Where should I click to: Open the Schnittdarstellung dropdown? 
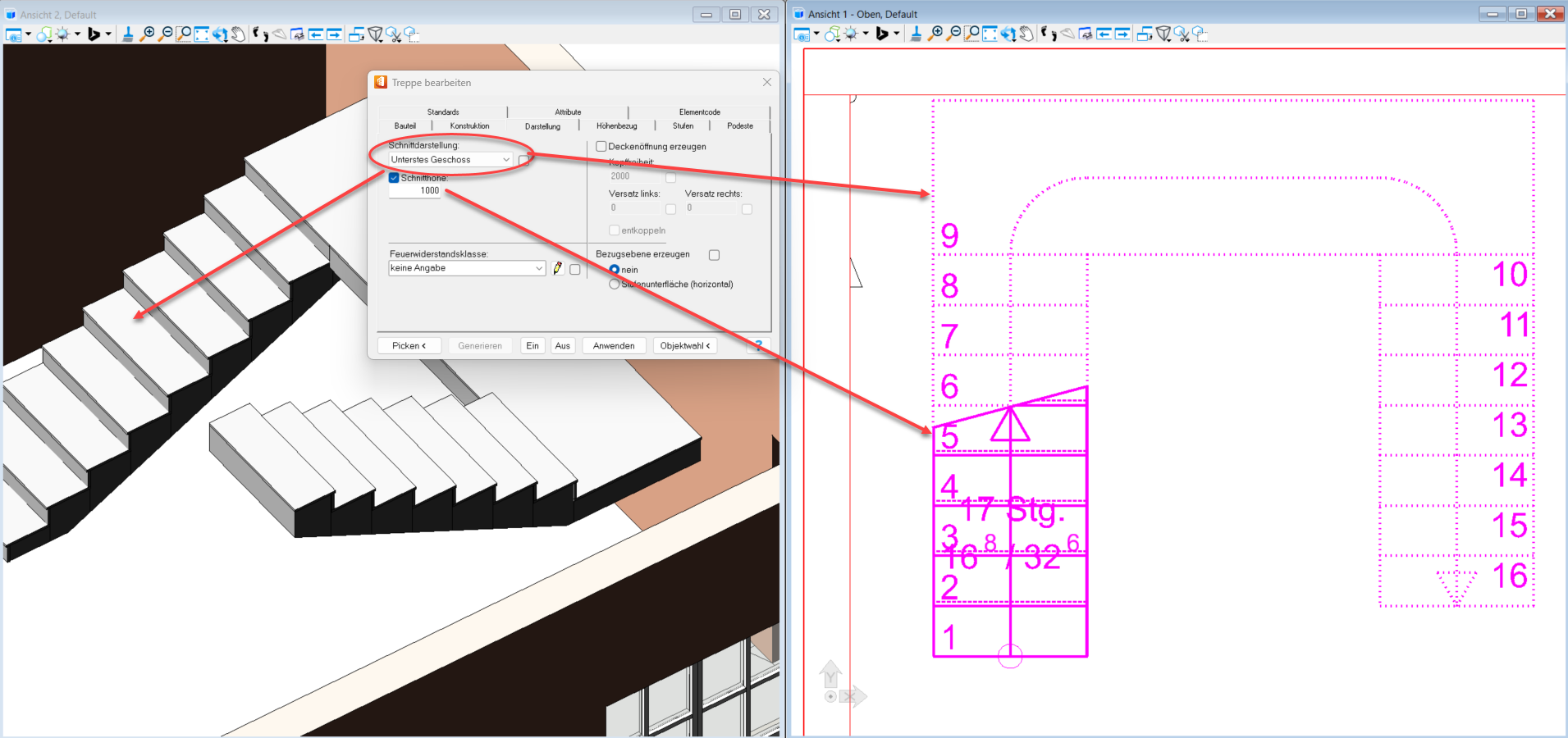pos(506,160)
